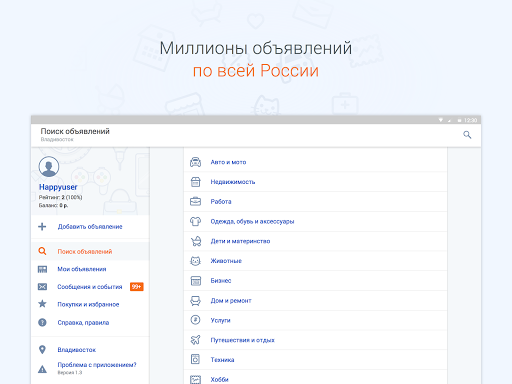Viewport: 512px width, 384px height.
Task: Click the Добавить объявление link
Action: point(90,227)
